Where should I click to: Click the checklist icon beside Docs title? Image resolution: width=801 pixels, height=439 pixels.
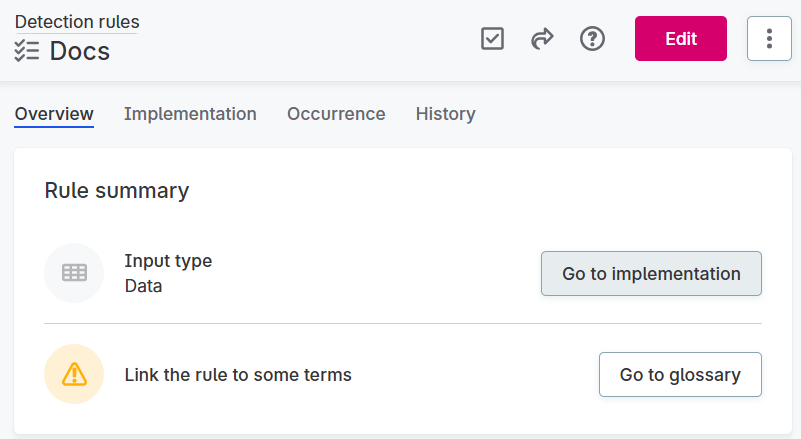26,51
